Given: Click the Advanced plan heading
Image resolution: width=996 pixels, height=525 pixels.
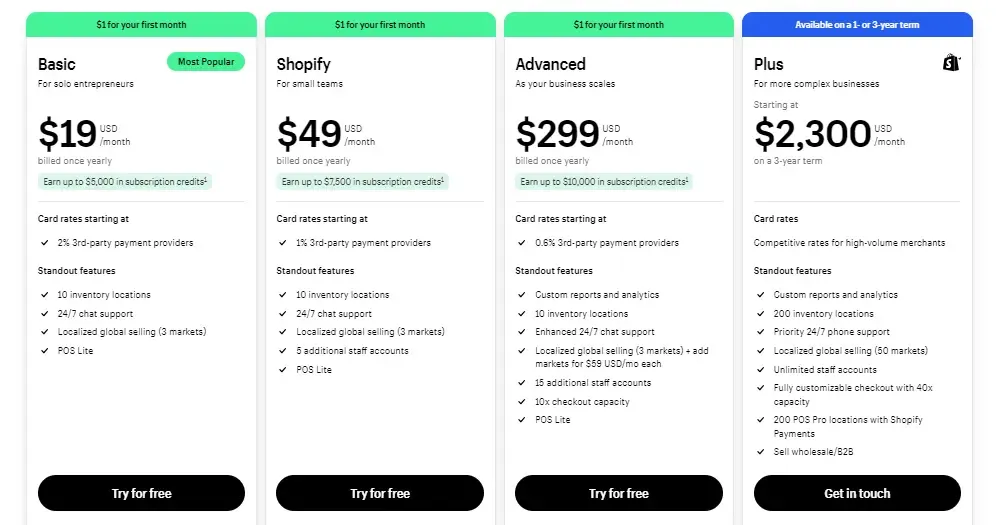Looking at the screenshot, I should (x=550, y=64).
